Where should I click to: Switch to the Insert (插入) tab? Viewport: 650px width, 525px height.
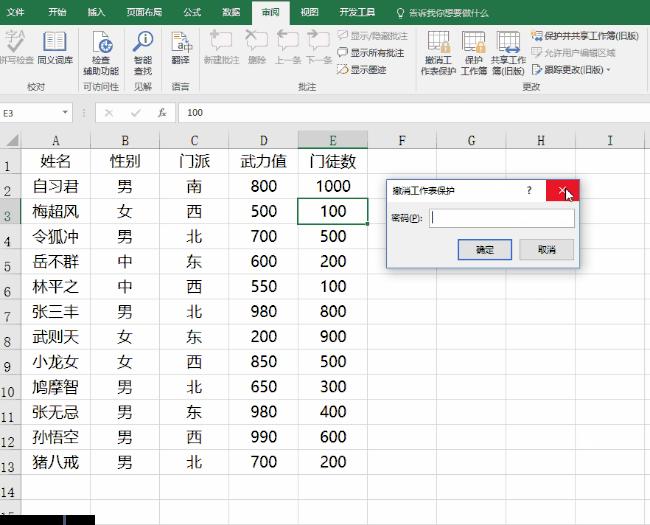pos(96,12)
